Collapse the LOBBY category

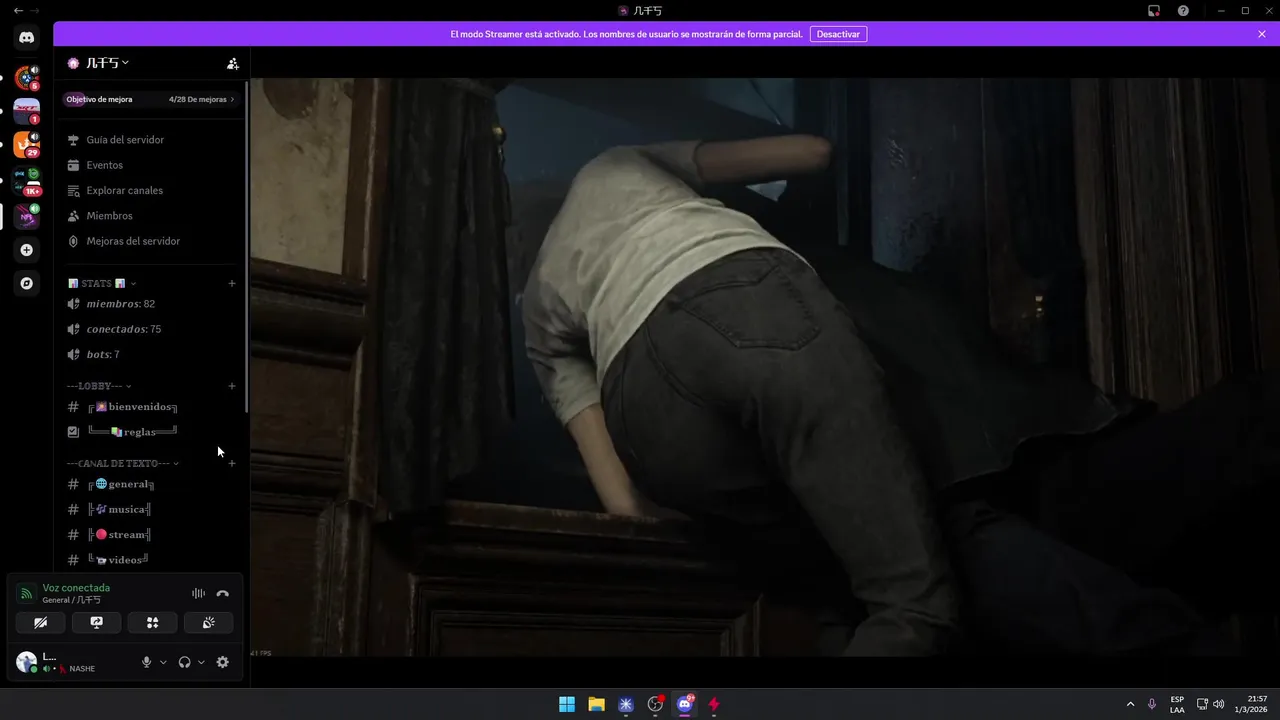[x=99, y=386]
